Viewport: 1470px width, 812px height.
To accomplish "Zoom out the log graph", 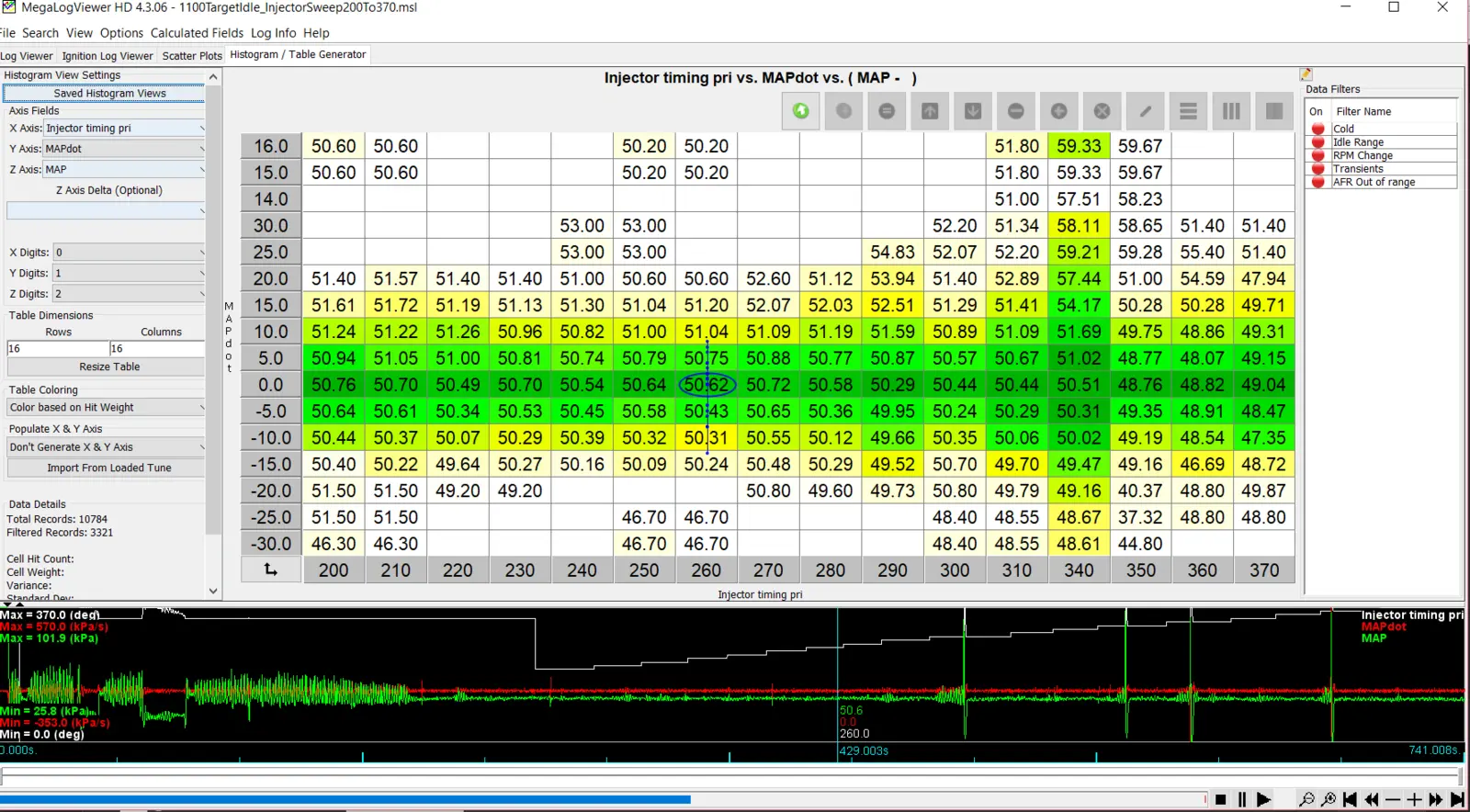I will click(1306, 800).
